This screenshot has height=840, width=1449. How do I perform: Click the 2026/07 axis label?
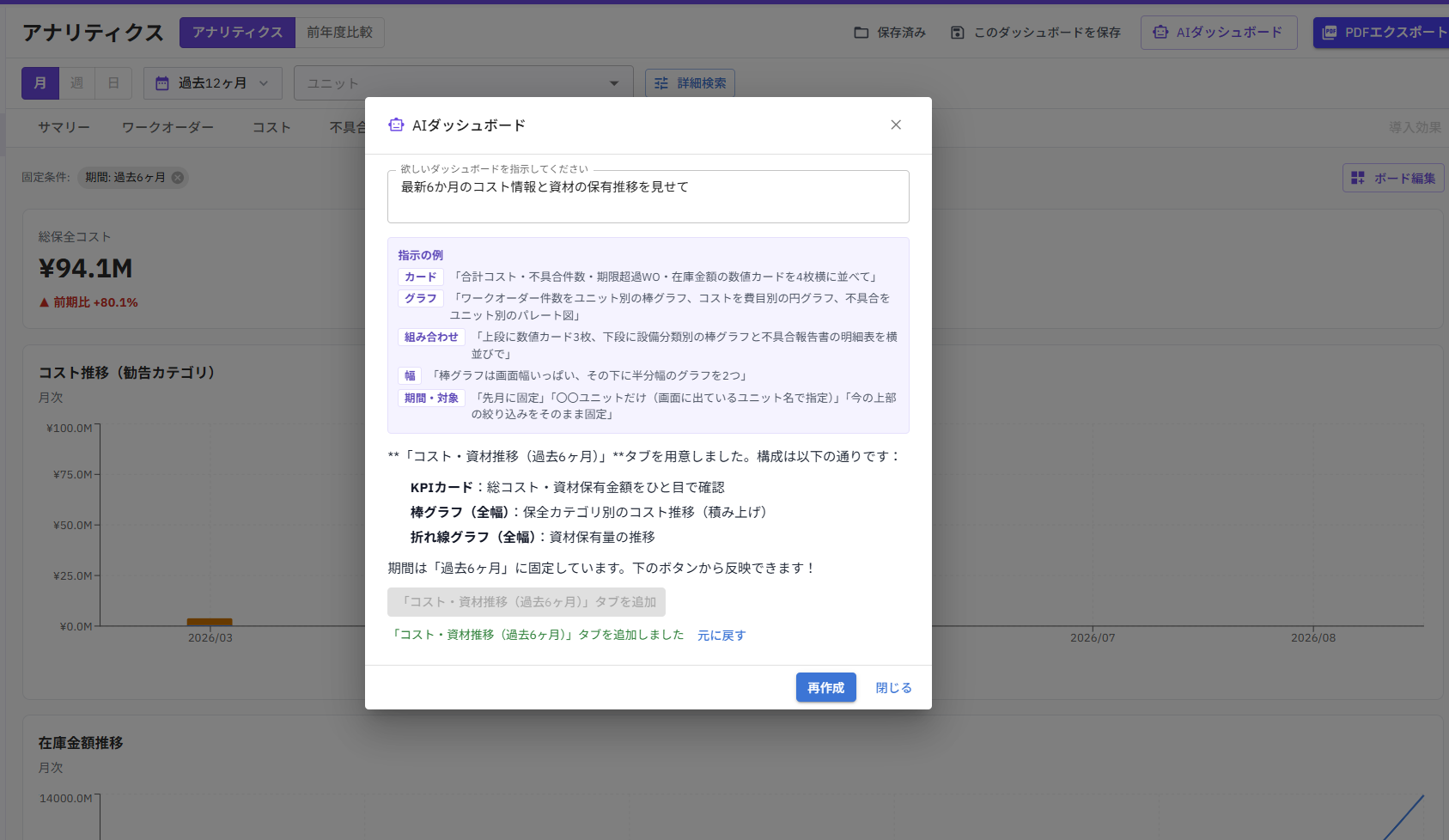(1093, 638)
